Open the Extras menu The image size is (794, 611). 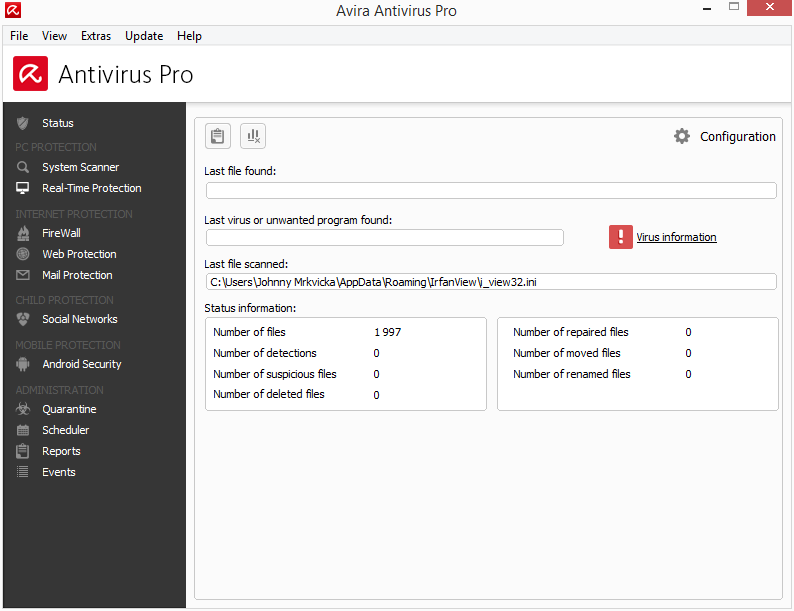click(96, 36)
